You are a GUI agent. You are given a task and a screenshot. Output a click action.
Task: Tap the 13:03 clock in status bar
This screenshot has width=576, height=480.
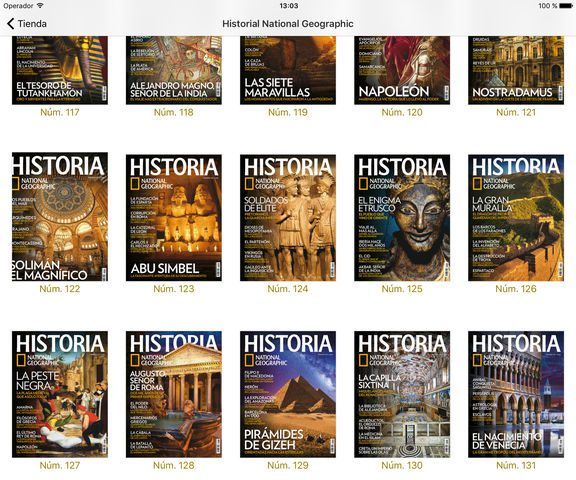289,6
